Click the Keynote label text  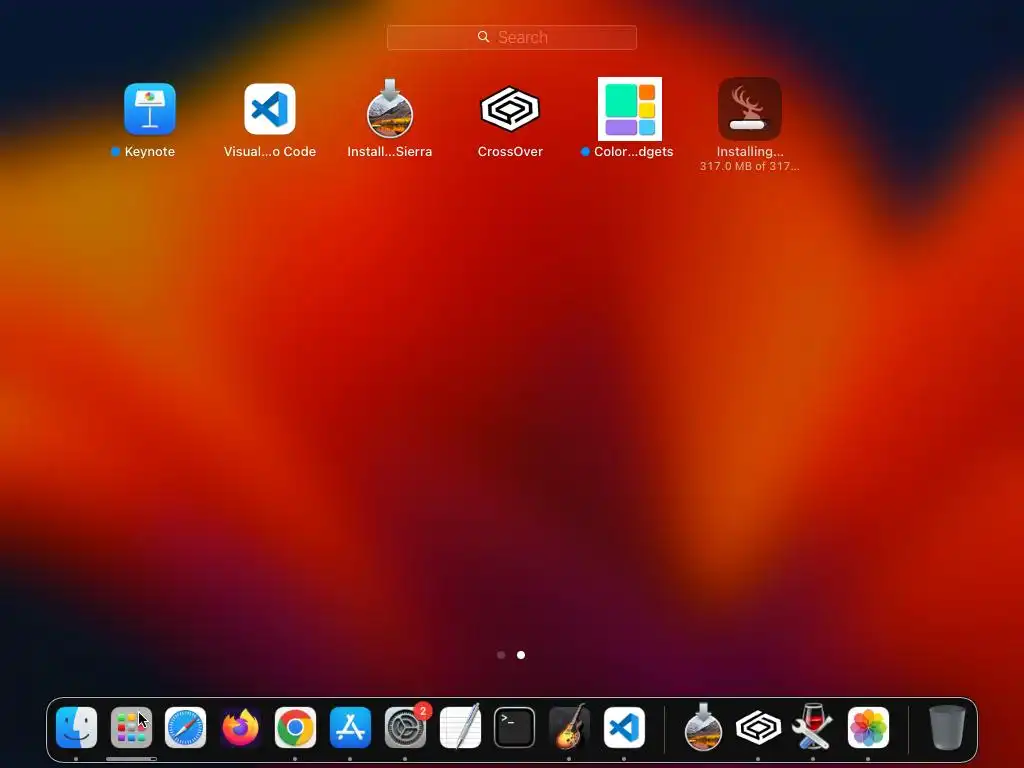(150, 152)
